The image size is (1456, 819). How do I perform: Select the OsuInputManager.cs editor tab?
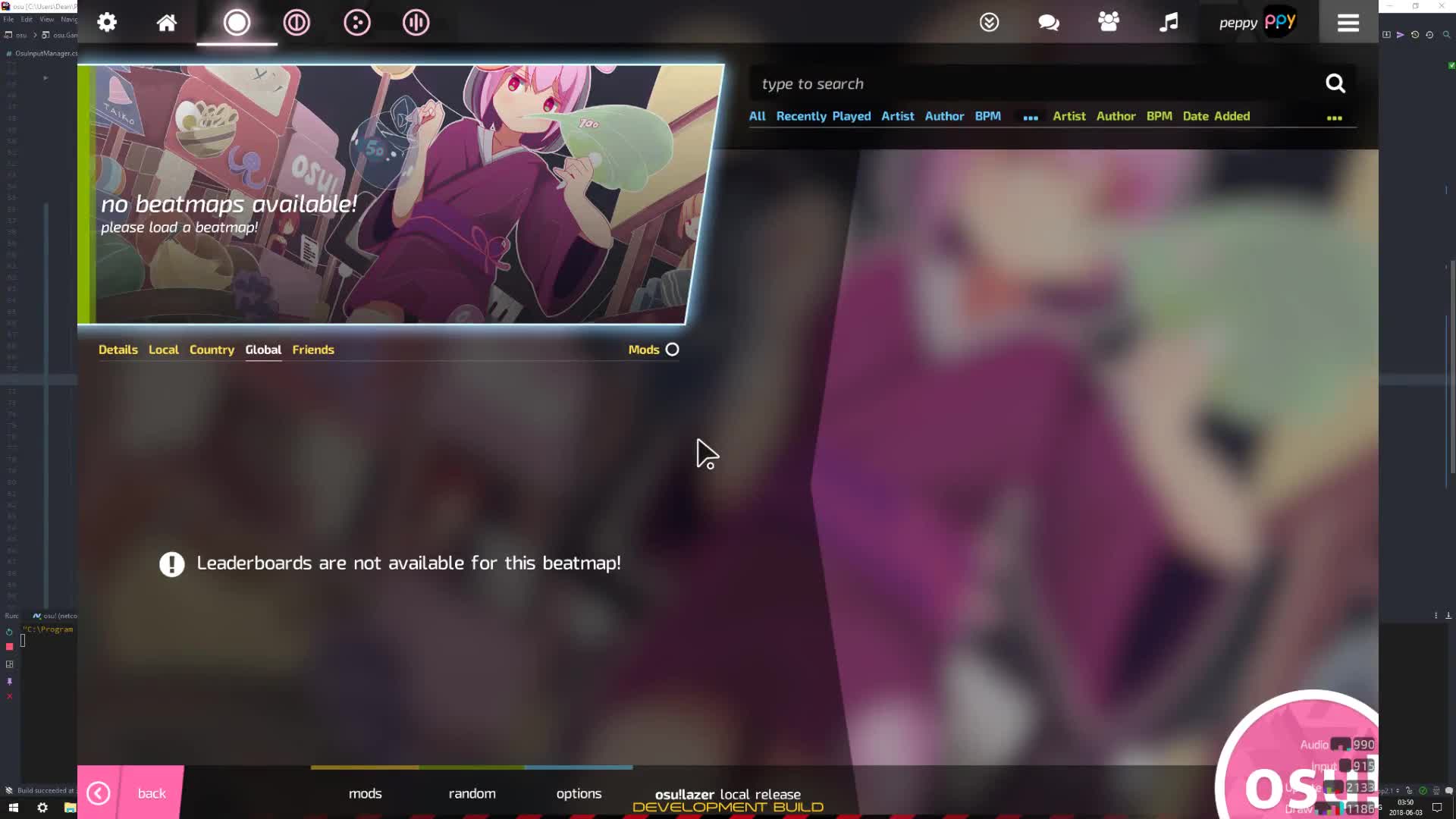coord(42,53)
